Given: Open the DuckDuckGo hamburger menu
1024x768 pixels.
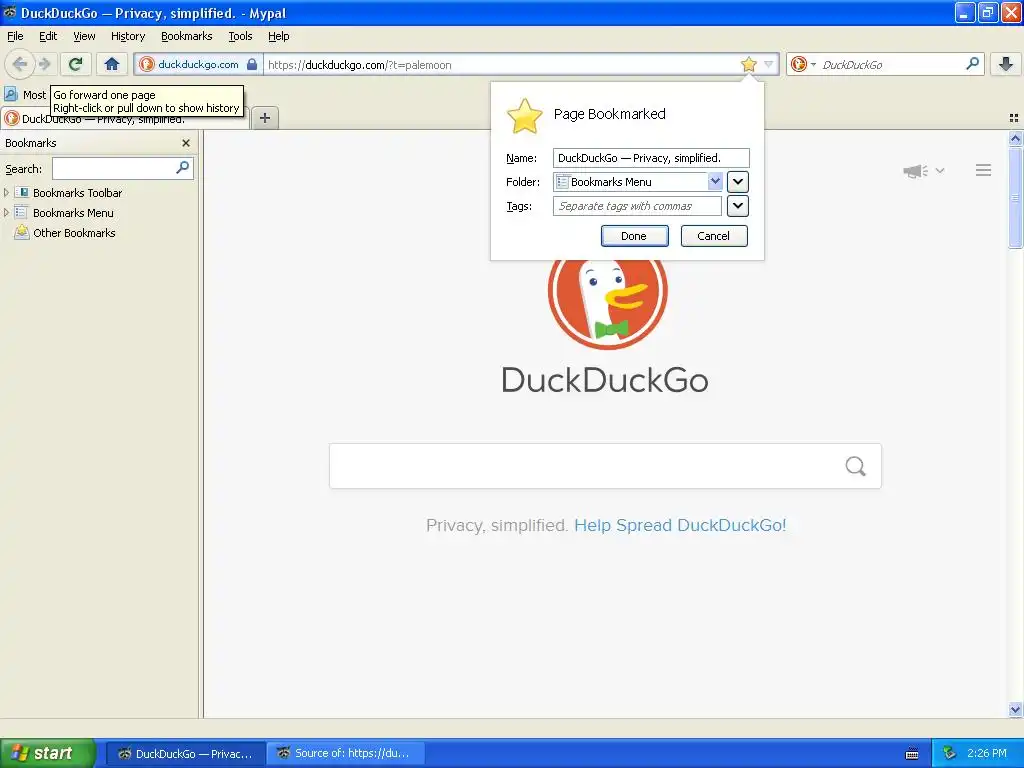Looking at the screenshot, I should click(984, 170).
